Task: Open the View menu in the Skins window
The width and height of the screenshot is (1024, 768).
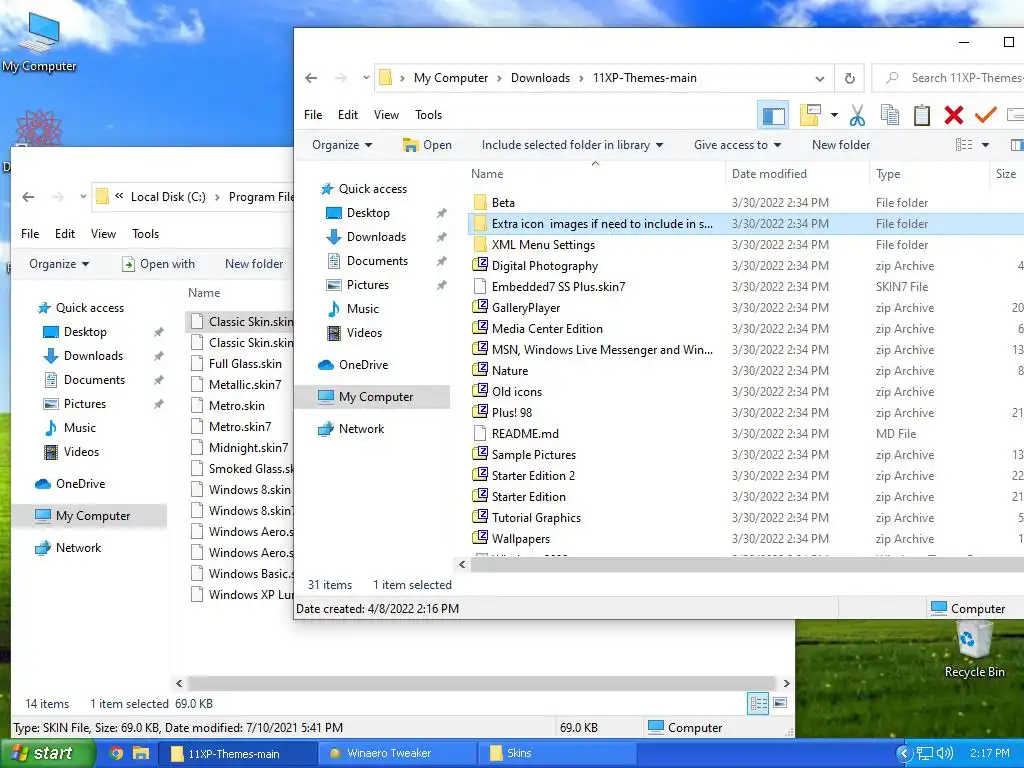Action: click(103, 234)
